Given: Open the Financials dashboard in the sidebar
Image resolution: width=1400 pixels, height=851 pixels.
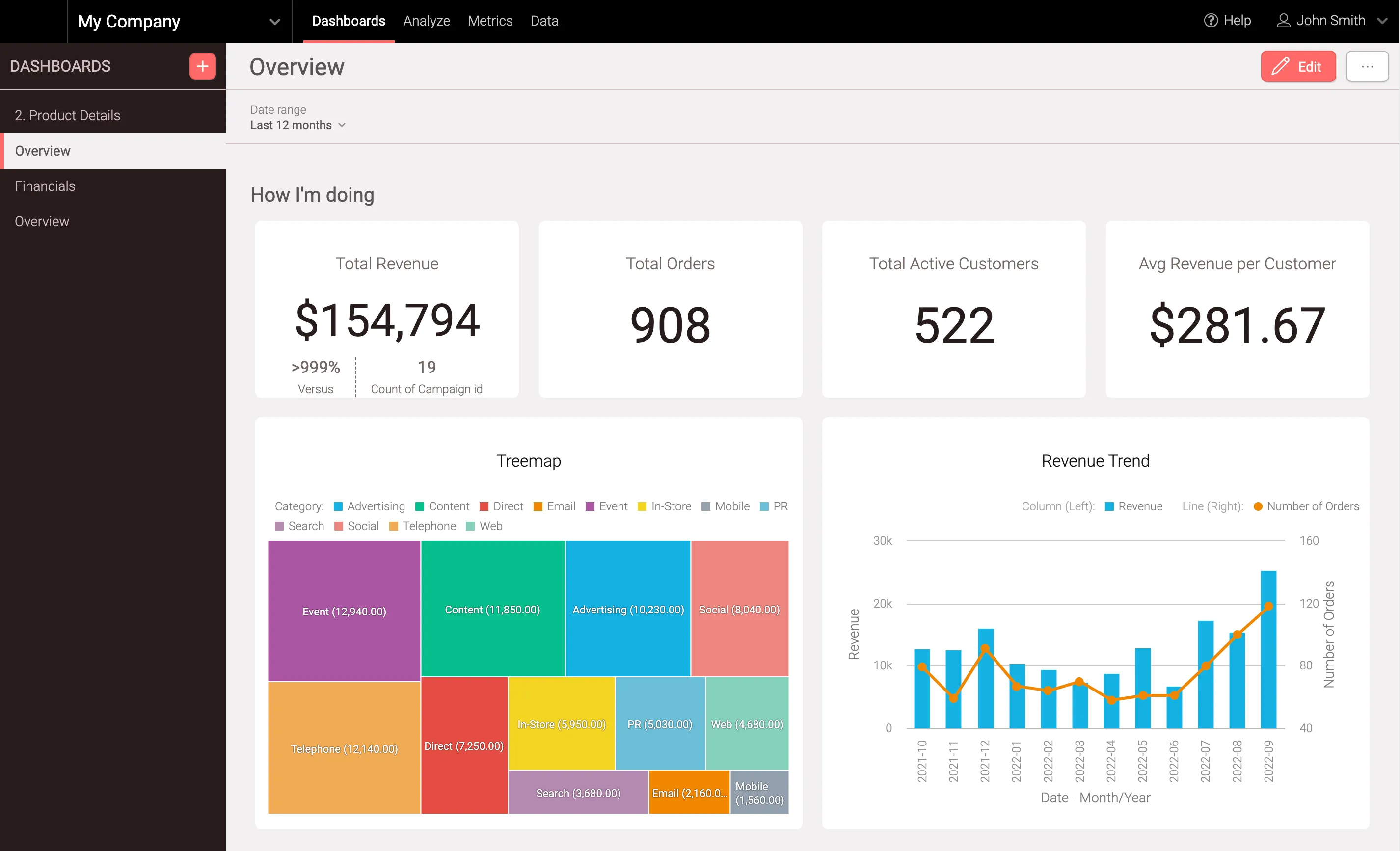Looking at the screenshot, I should [x=44, y=186].
